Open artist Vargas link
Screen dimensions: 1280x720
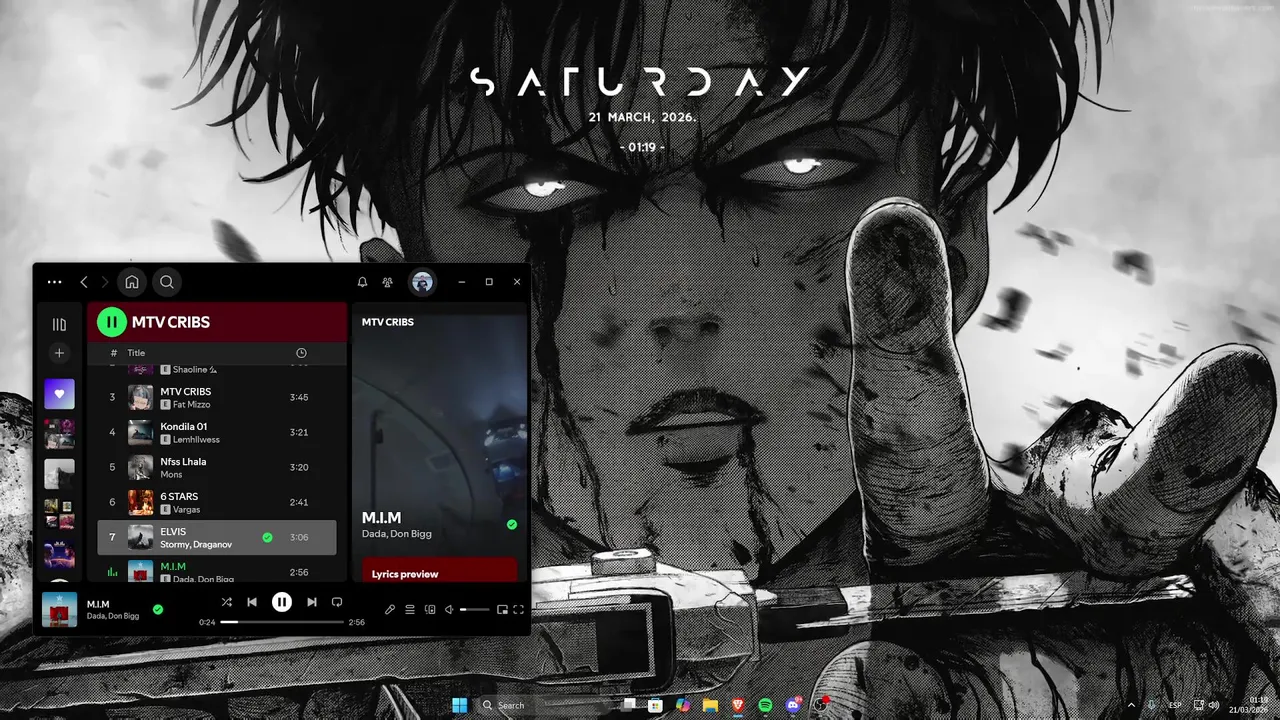(187, 509)
